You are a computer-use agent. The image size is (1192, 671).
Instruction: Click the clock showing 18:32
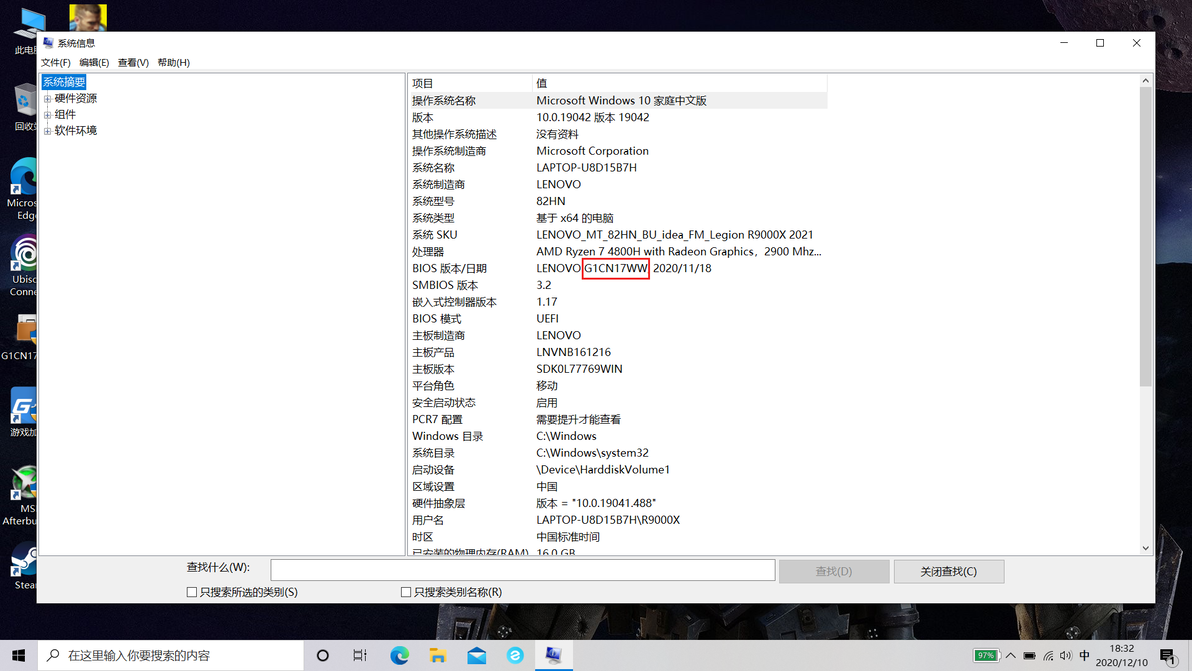[1121, 648]
